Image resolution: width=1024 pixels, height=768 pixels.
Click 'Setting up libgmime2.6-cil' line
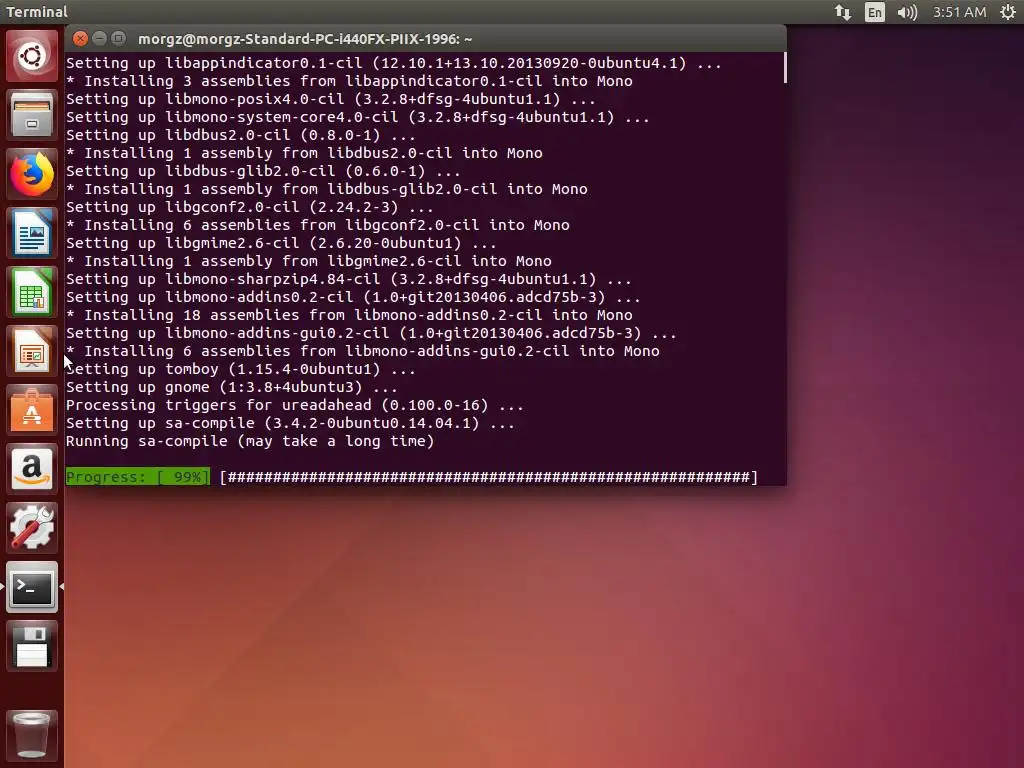coord(281,243)
